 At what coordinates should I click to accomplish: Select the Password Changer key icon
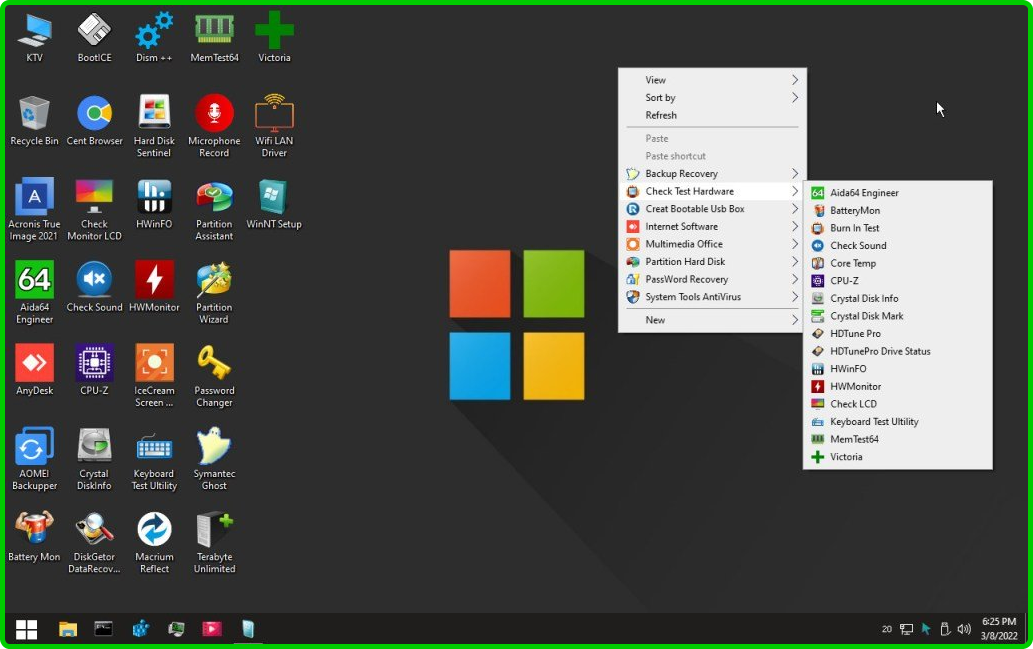pyautogui.click(x=214, y=376)
